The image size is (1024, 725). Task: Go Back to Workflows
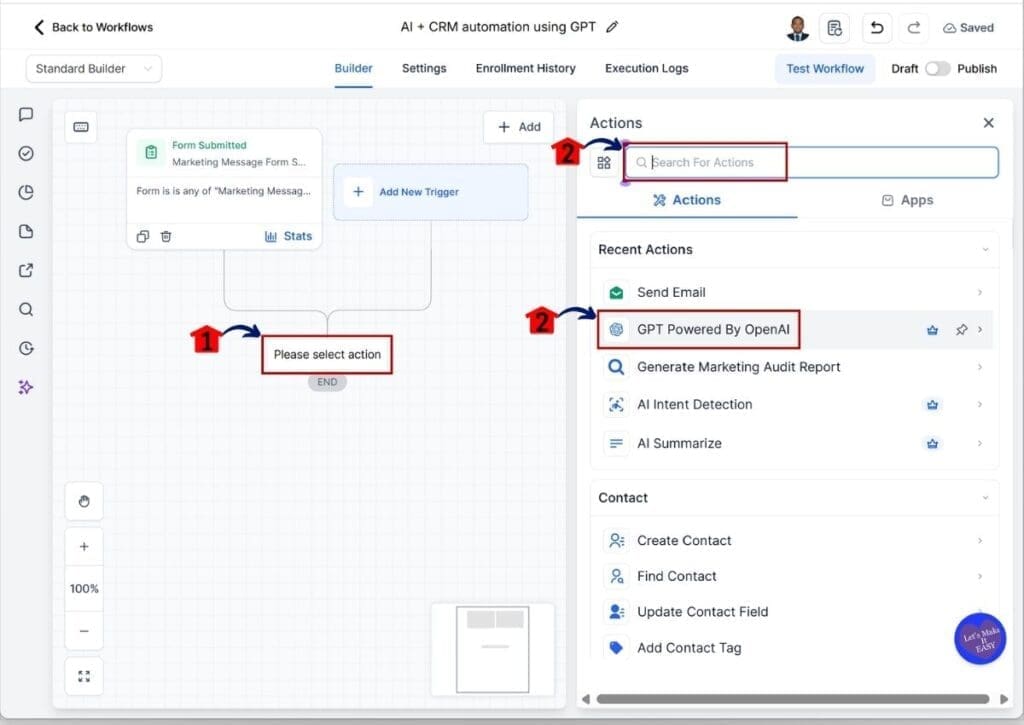tap(93, 27)
